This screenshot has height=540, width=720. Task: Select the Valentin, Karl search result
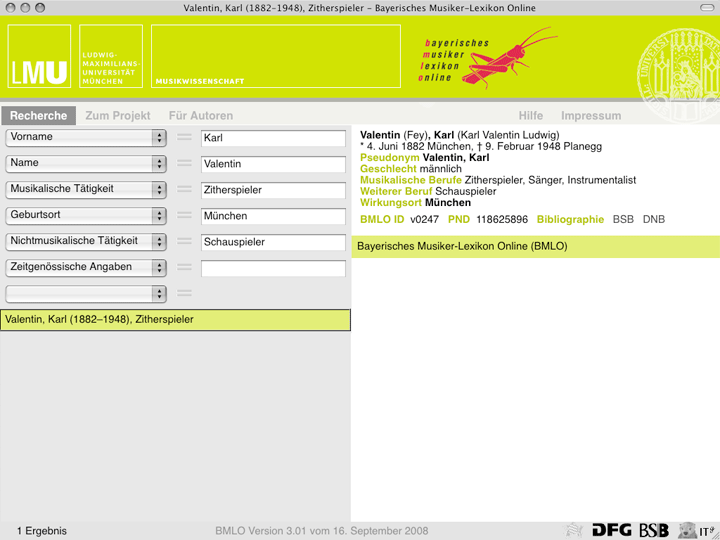pyautogui.click(x=175, y=320)
